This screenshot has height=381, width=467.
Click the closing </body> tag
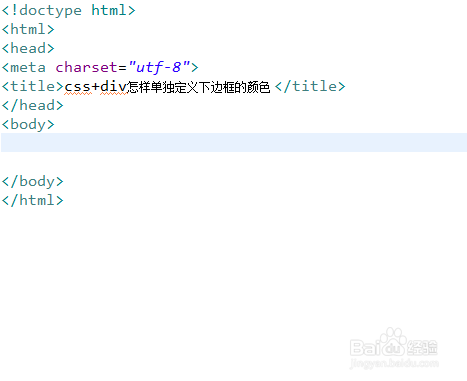pos(32,182)
